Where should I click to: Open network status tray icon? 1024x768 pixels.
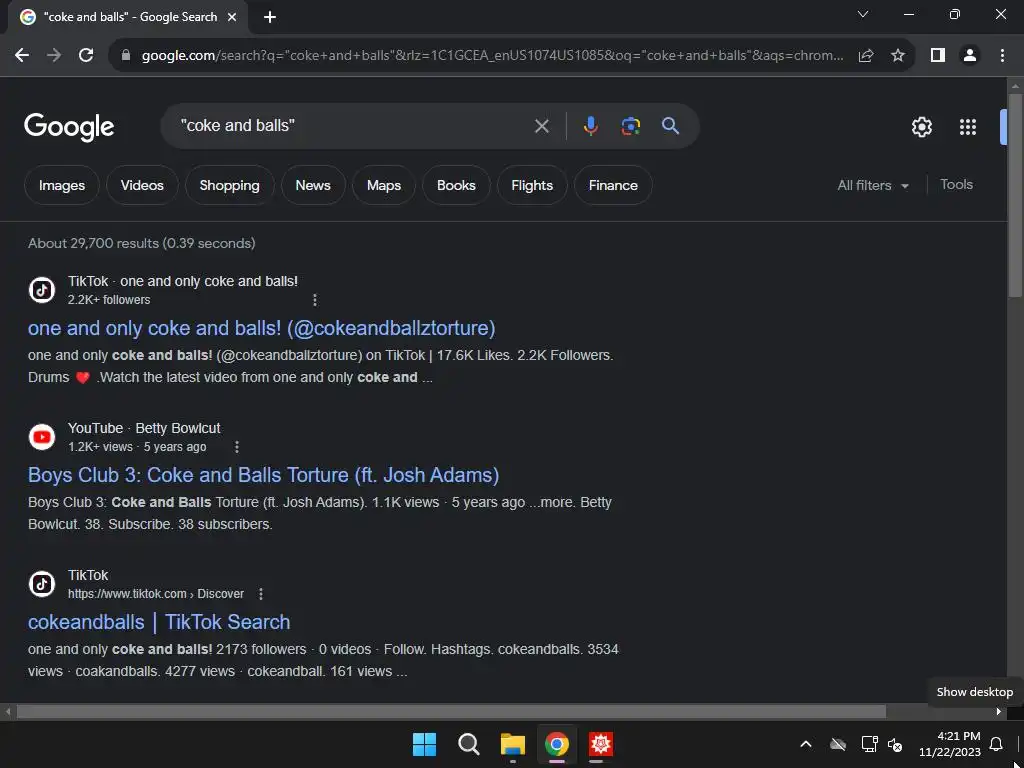point(869,744)
